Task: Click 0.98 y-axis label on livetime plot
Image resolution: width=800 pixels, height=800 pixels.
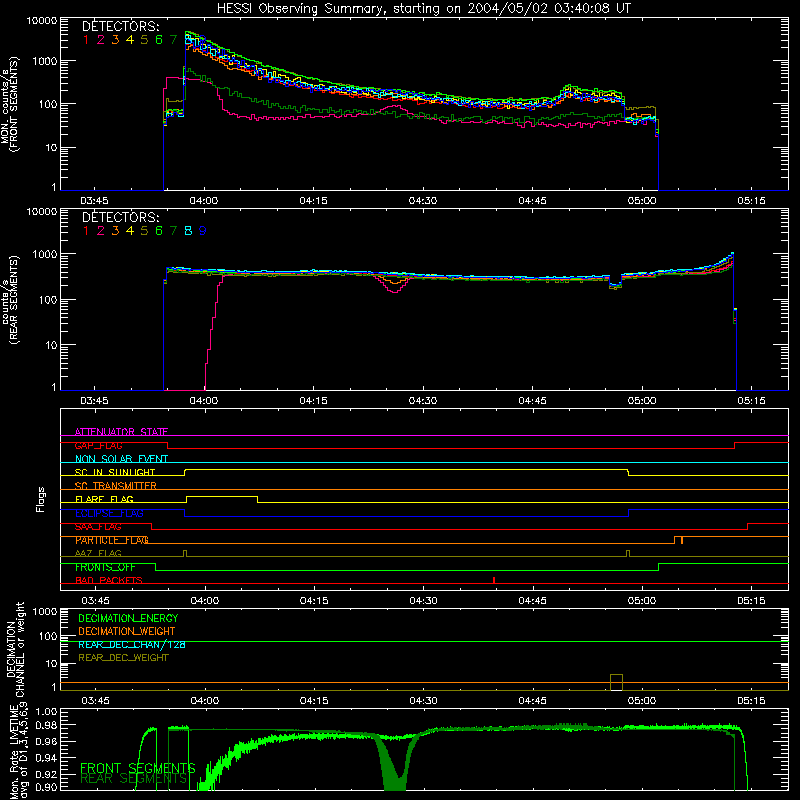Action: (x=47, y=725)
